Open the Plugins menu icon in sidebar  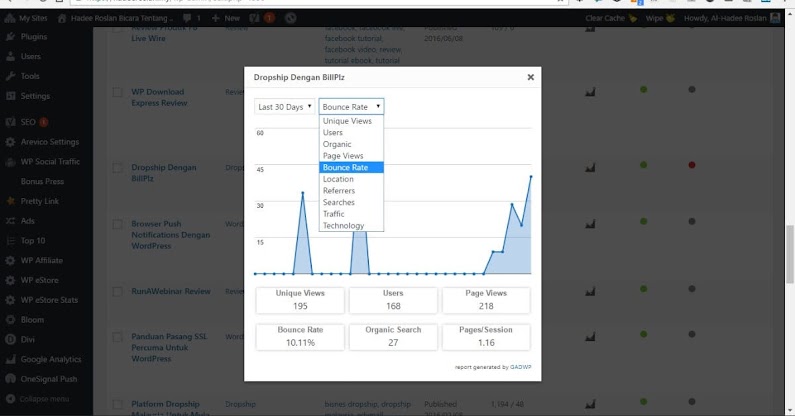(x=11, y=37)
